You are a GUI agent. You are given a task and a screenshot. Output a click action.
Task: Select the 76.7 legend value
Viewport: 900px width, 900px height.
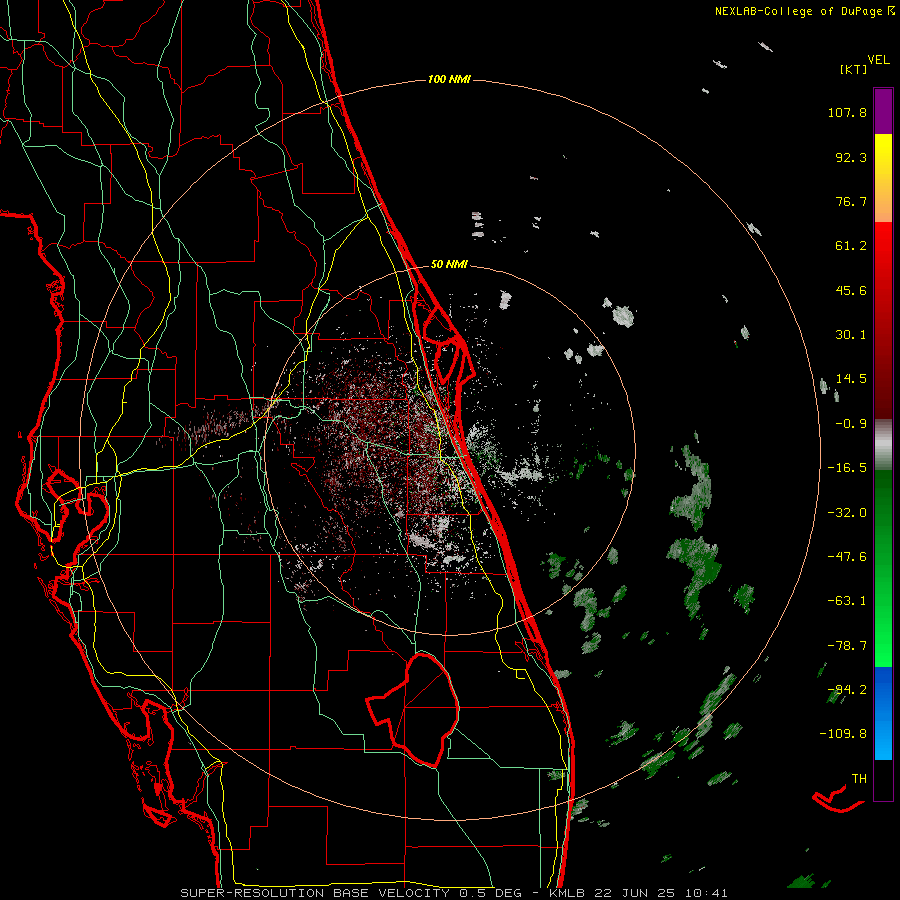click(851, 201)
